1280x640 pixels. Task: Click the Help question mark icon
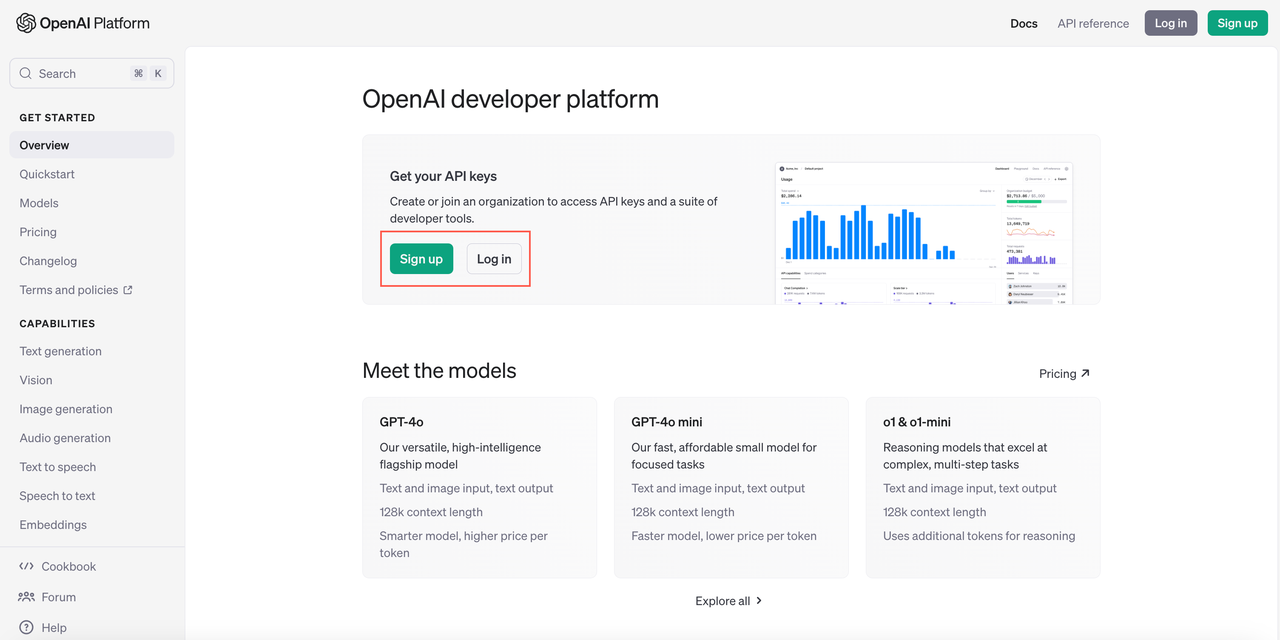(x=26, y=628)
